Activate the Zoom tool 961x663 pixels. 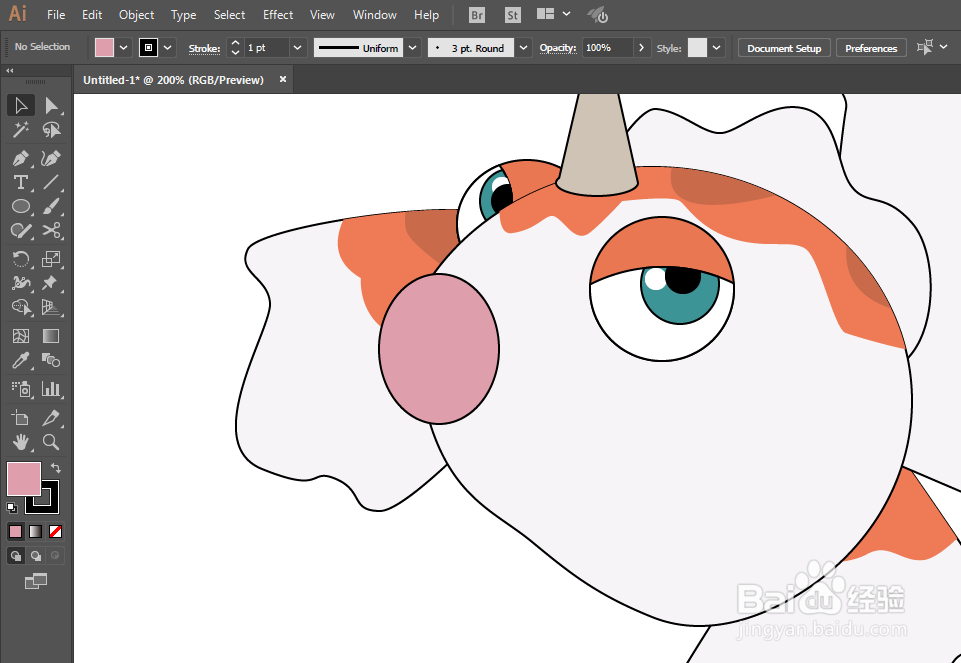51,442
